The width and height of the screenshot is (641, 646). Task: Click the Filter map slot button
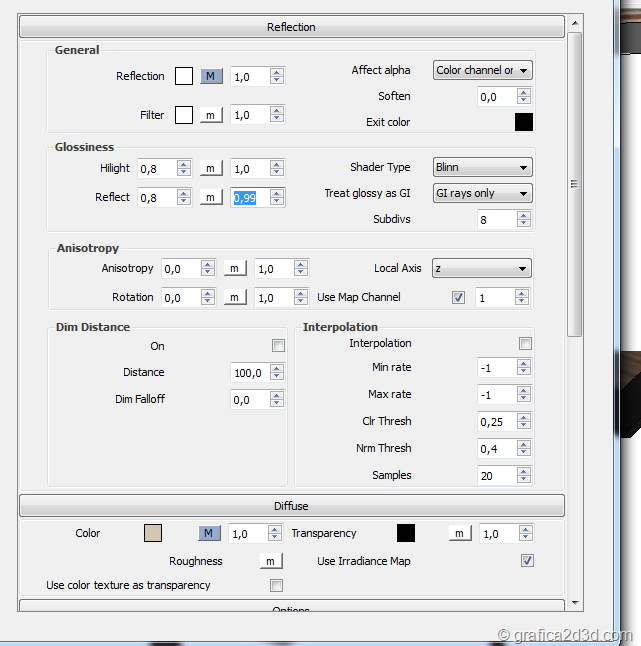[x=211, y=115]
